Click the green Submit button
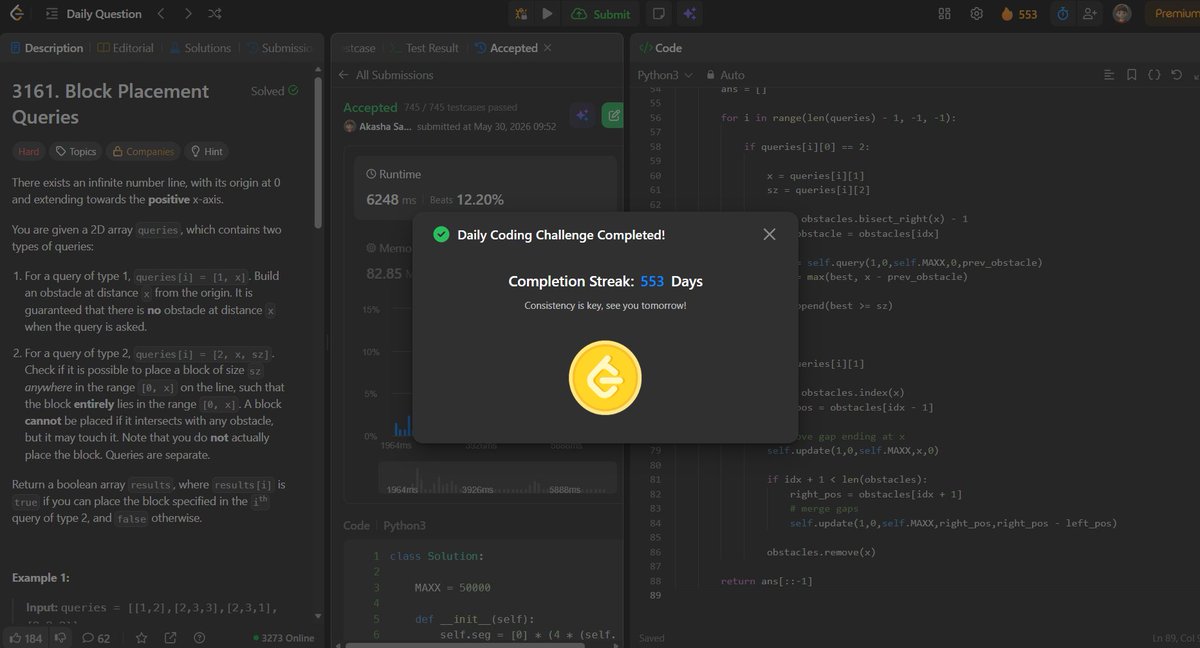Image resolution: width=1200 pixels, height=648 pixels. (x=602, y=14)
